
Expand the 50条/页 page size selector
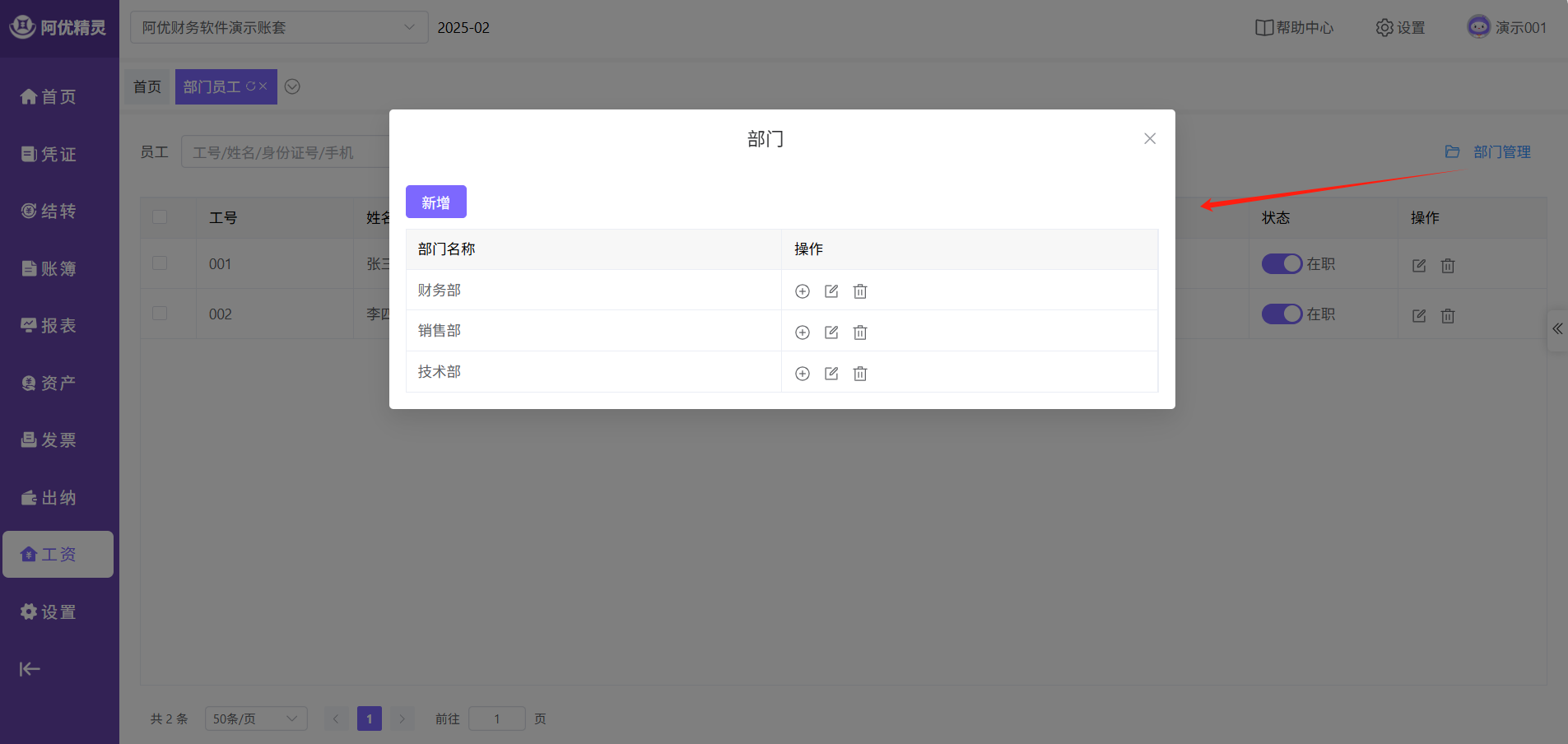click(255, 718)
